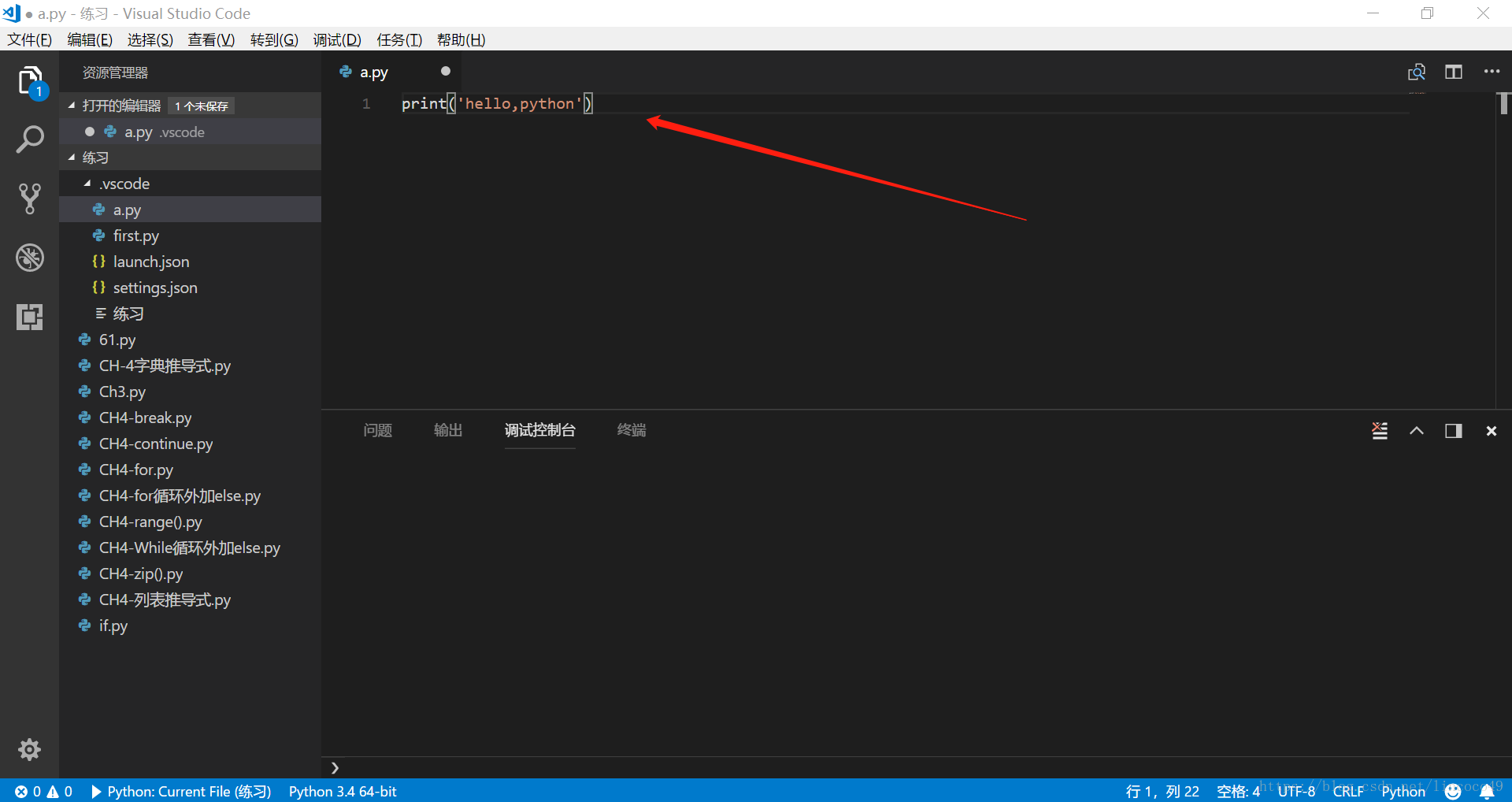Switch to the 终端 panel tab
The height and width of the screenshot is (802, 1512).
(x=632, y=430)
